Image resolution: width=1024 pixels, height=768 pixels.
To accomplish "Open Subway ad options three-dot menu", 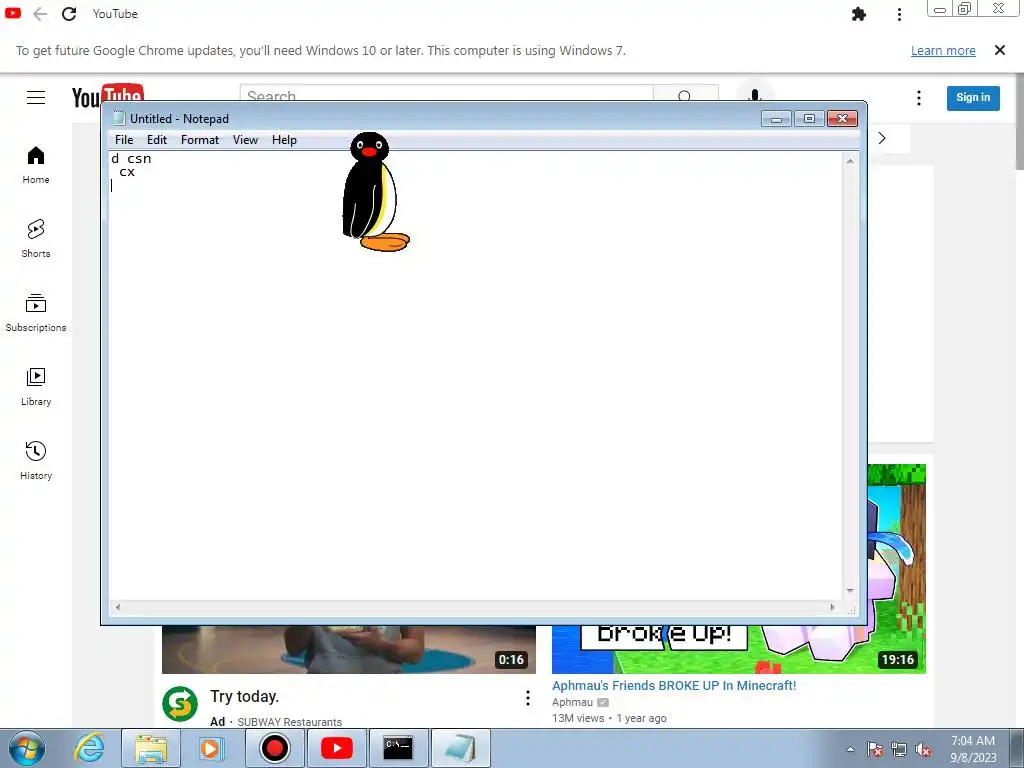I will click(x=528, y=699).
